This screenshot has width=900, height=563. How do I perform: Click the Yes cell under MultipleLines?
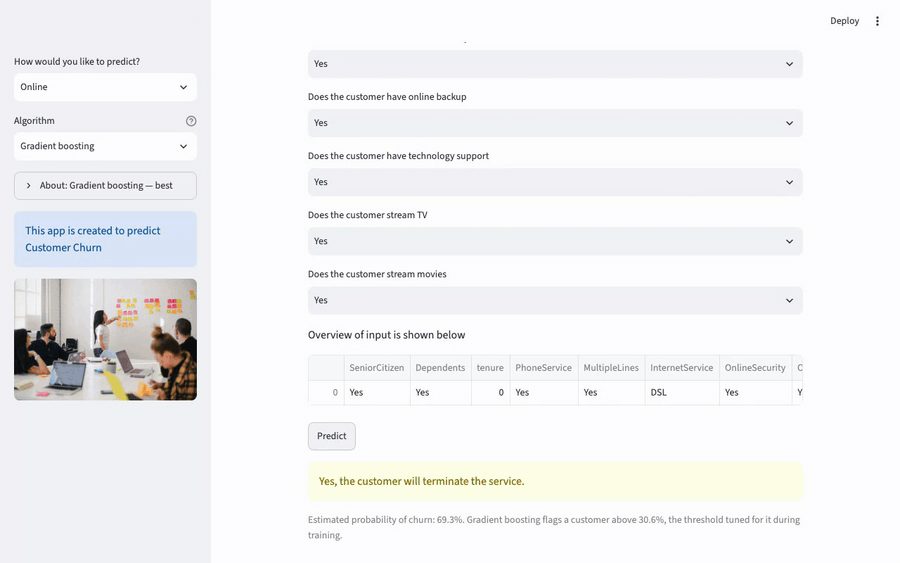tap(611, 393)
